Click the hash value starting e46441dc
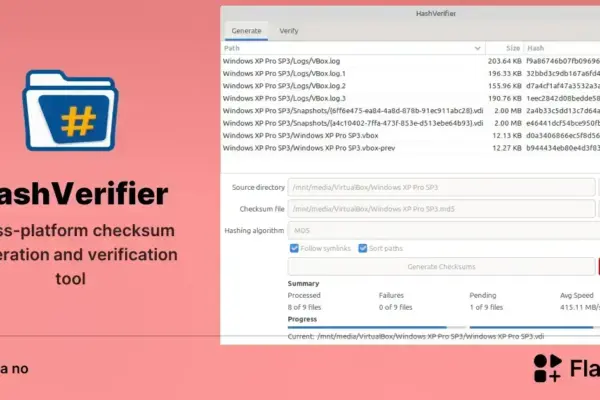 tap(563, 123)
